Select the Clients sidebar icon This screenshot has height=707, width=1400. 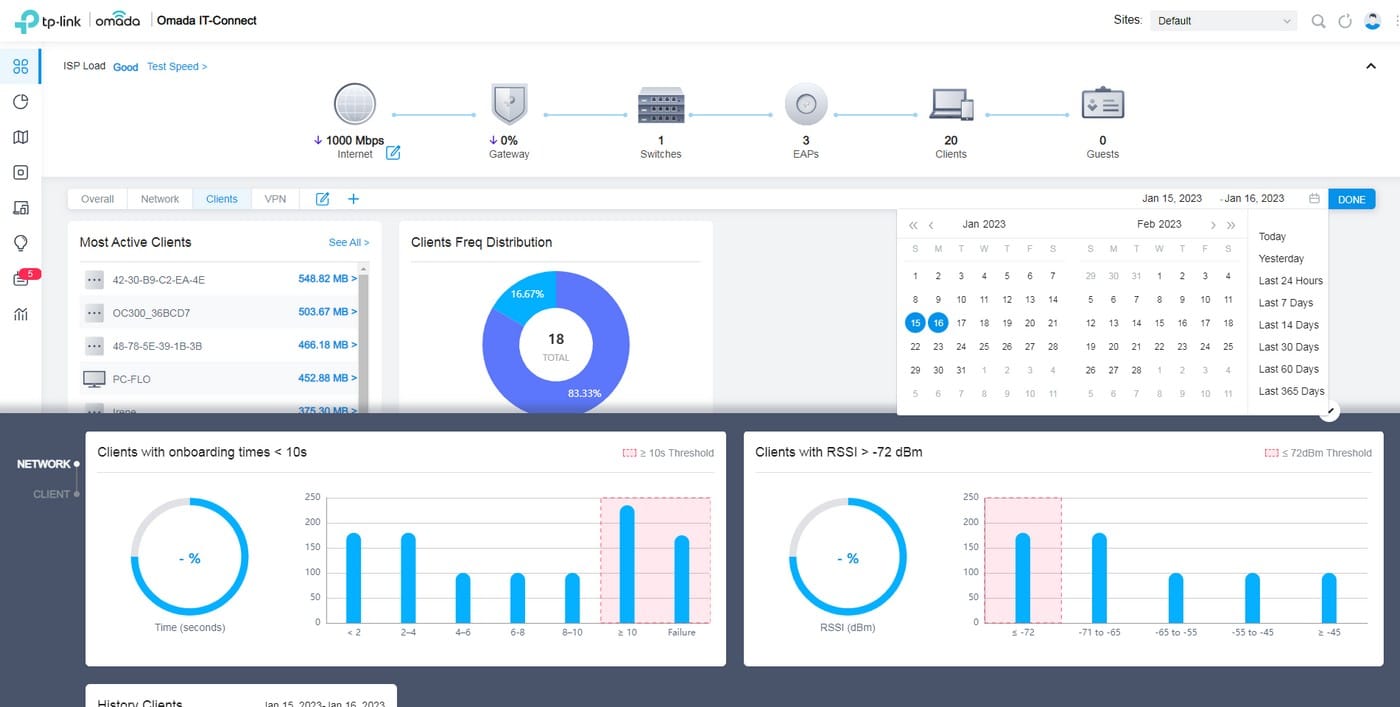(20, 207)
